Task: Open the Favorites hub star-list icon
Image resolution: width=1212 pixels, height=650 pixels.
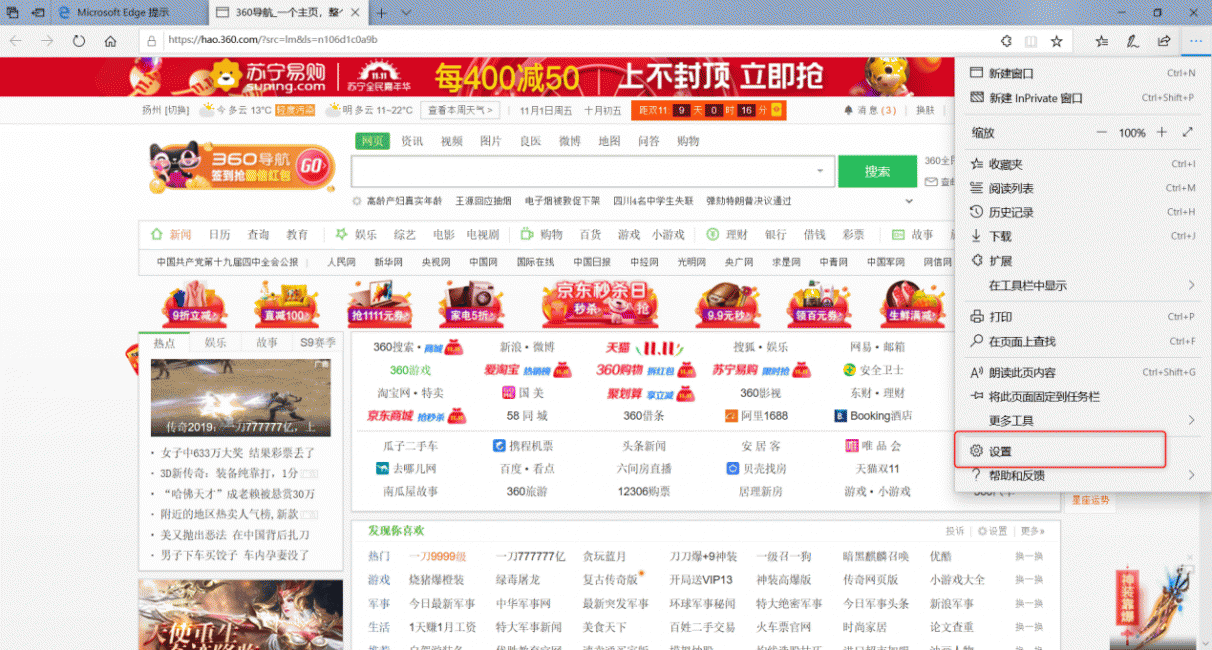Action: [1101, 41]
